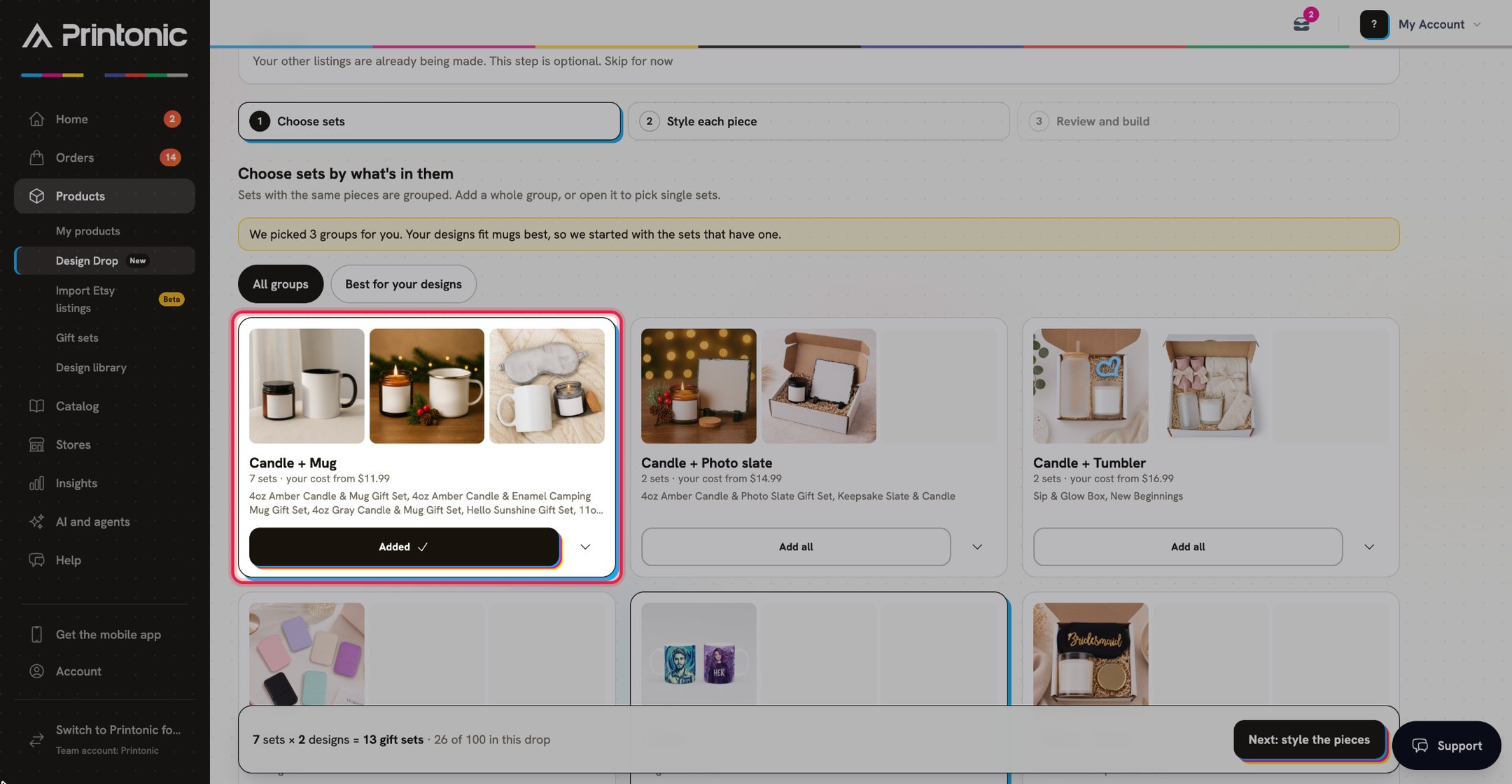Click the pastel phone cases thumbnail
Image resolution: width=1512 pixels, height=784 pixels.
click(307, 654)
